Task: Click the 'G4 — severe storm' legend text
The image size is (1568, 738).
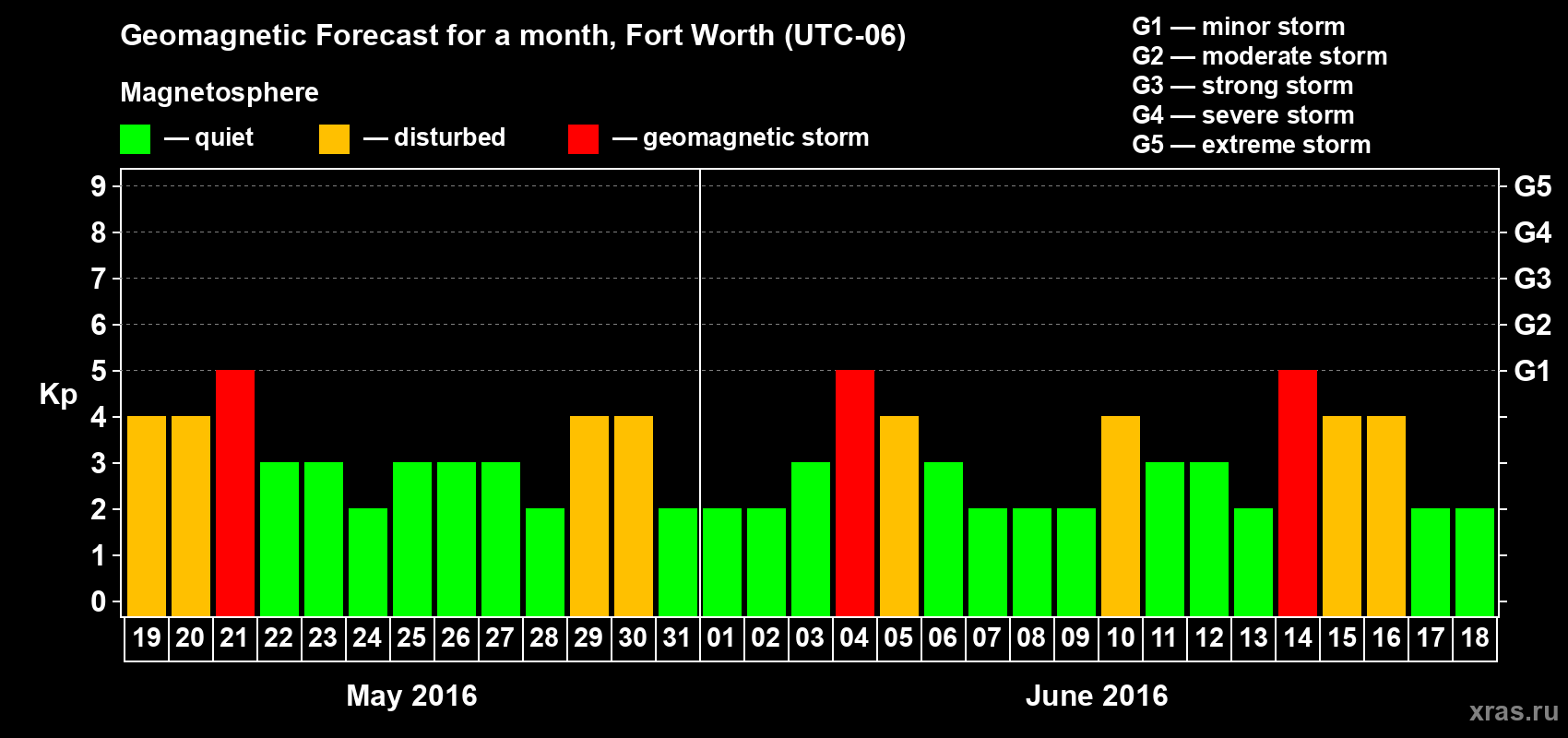Action: (x=1243, y=115)
